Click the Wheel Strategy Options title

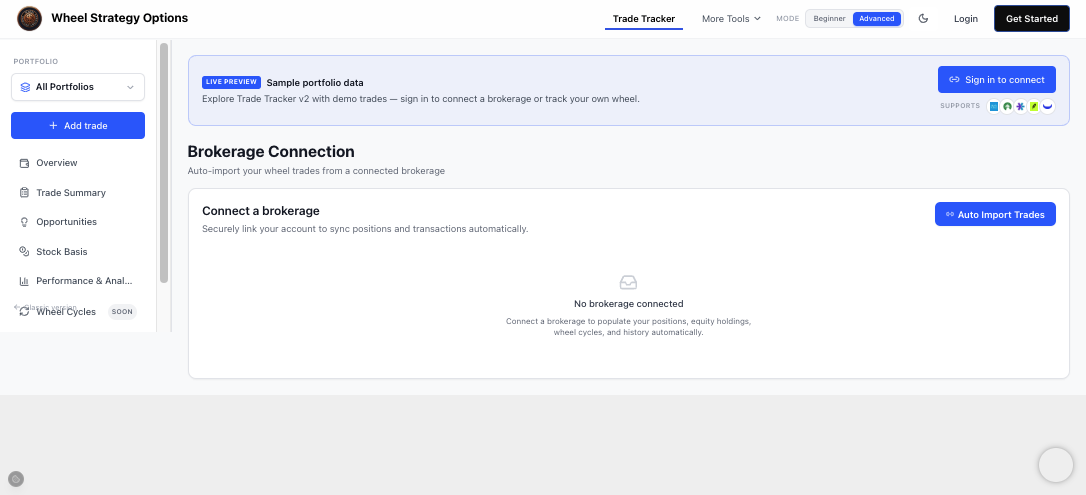click(x=120, y=18)
